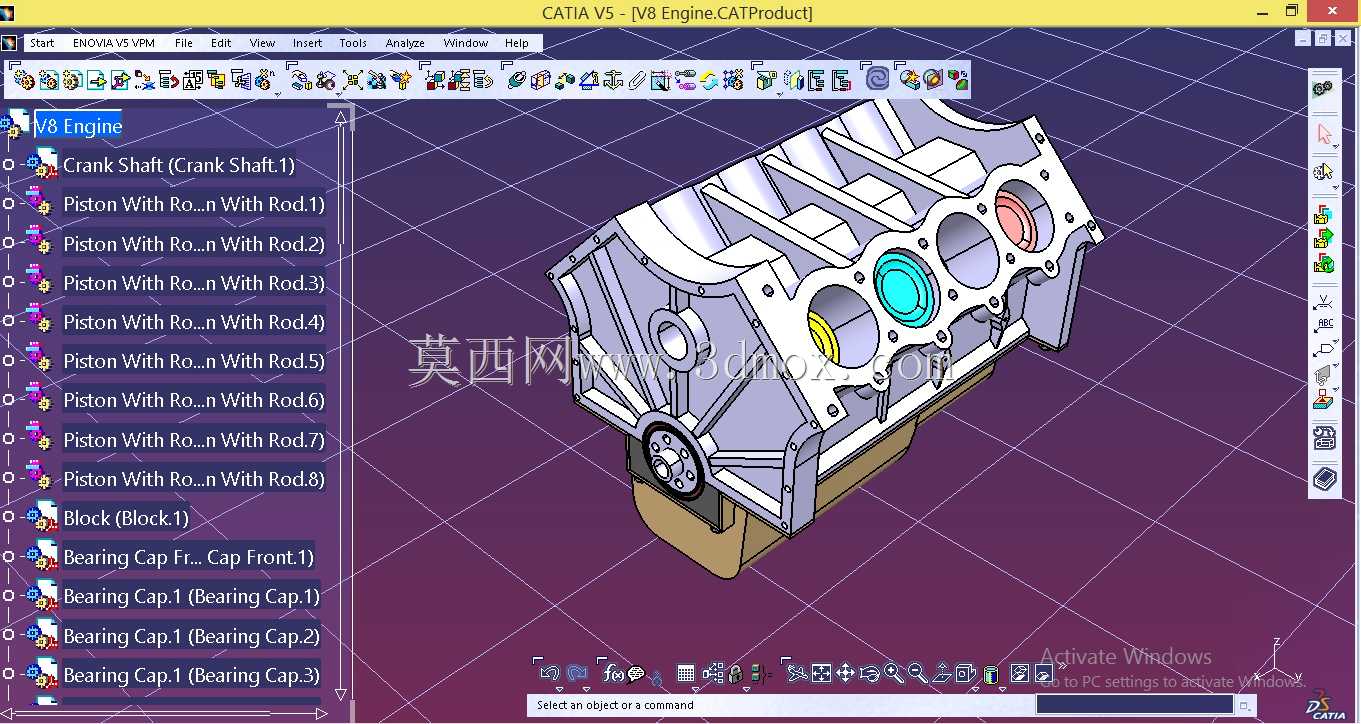Expand node for Block (Block.1)
The width and height of the screenshot is (1361, 724).
click(x=9, y=517)
